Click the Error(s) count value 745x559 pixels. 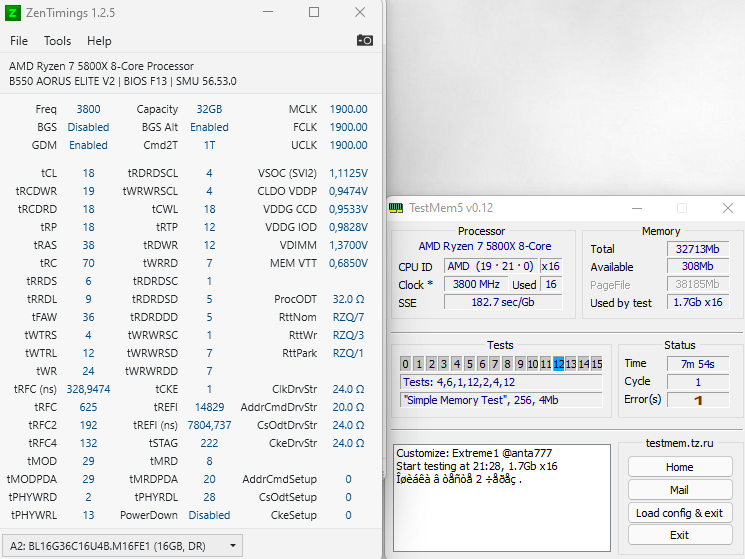click(697, 400)
